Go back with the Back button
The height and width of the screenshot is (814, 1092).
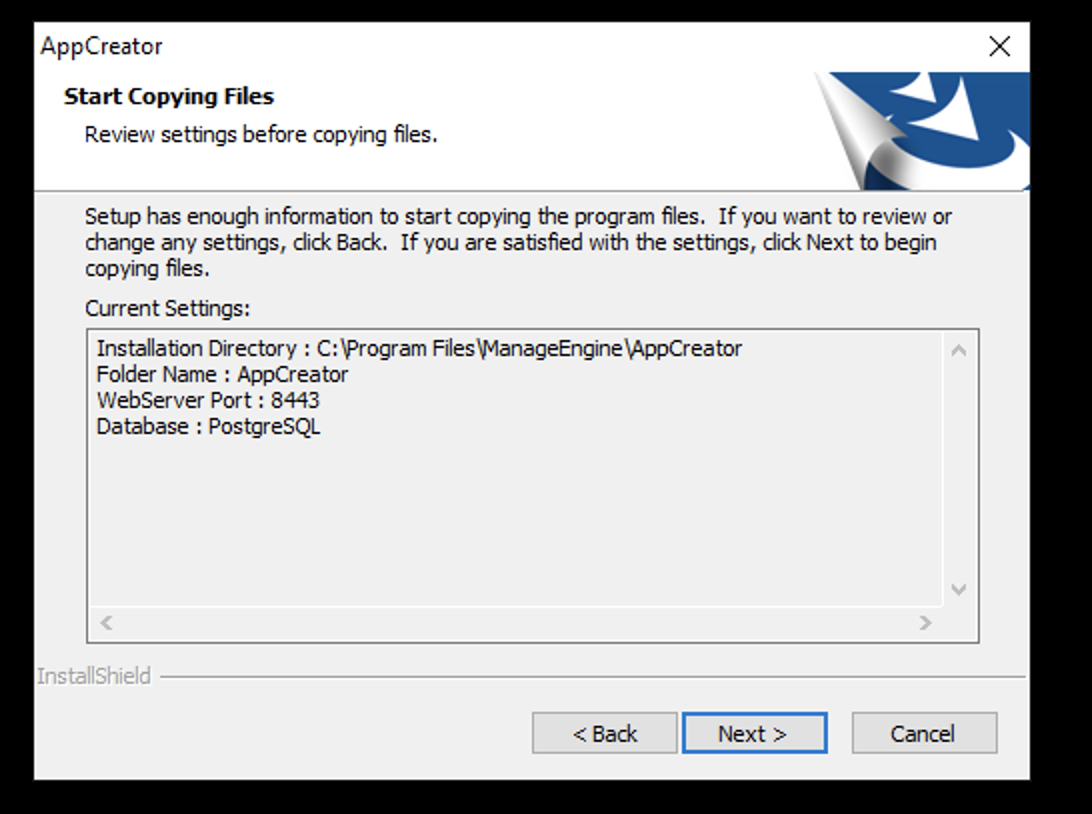coord(604,733)
